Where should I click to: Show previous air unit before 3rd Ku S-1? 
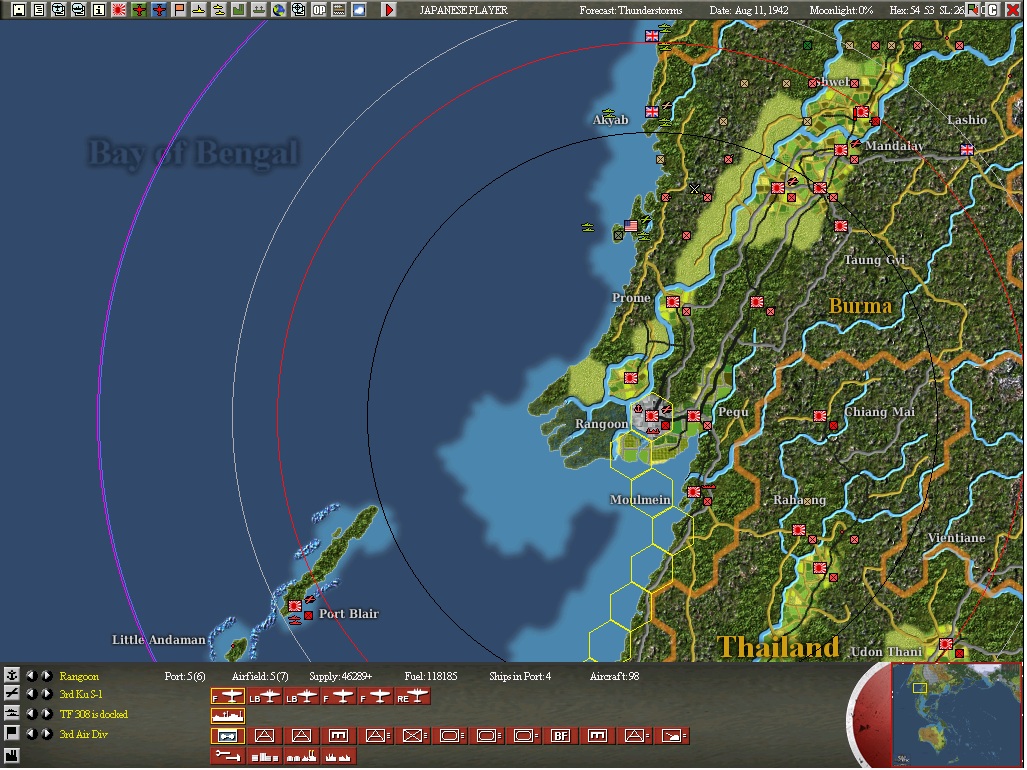click(30, 693)
